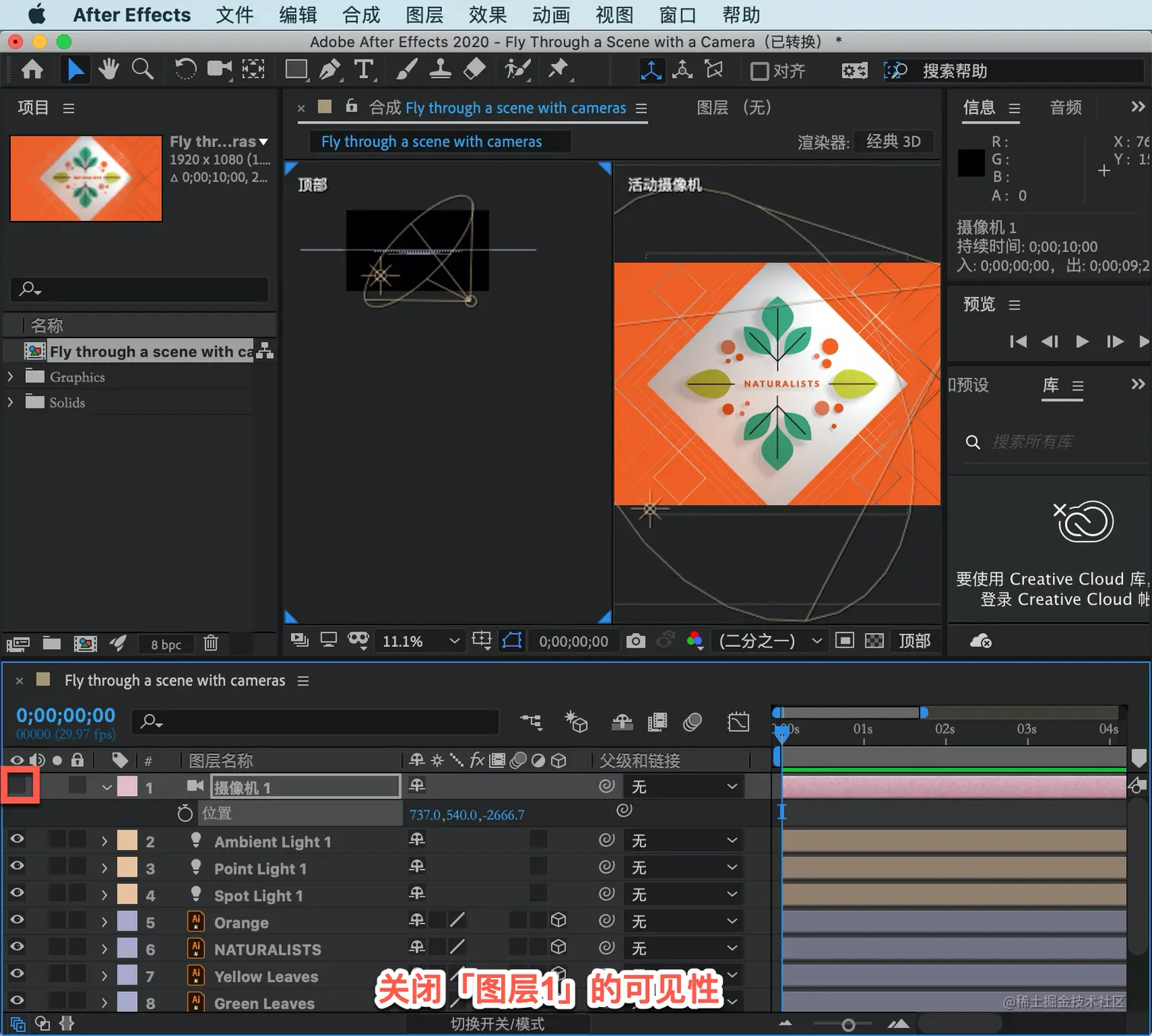This screenshot has width=1152, height=1036.
Task: Enable Local Axis mode icon
Action: point(651,70)
